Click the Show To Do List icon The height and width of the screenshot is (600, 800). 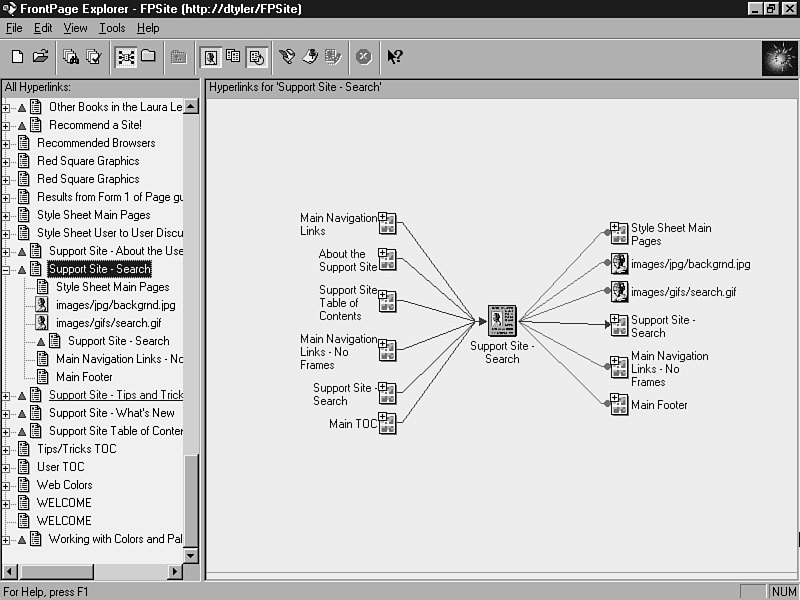click(310, 57)
